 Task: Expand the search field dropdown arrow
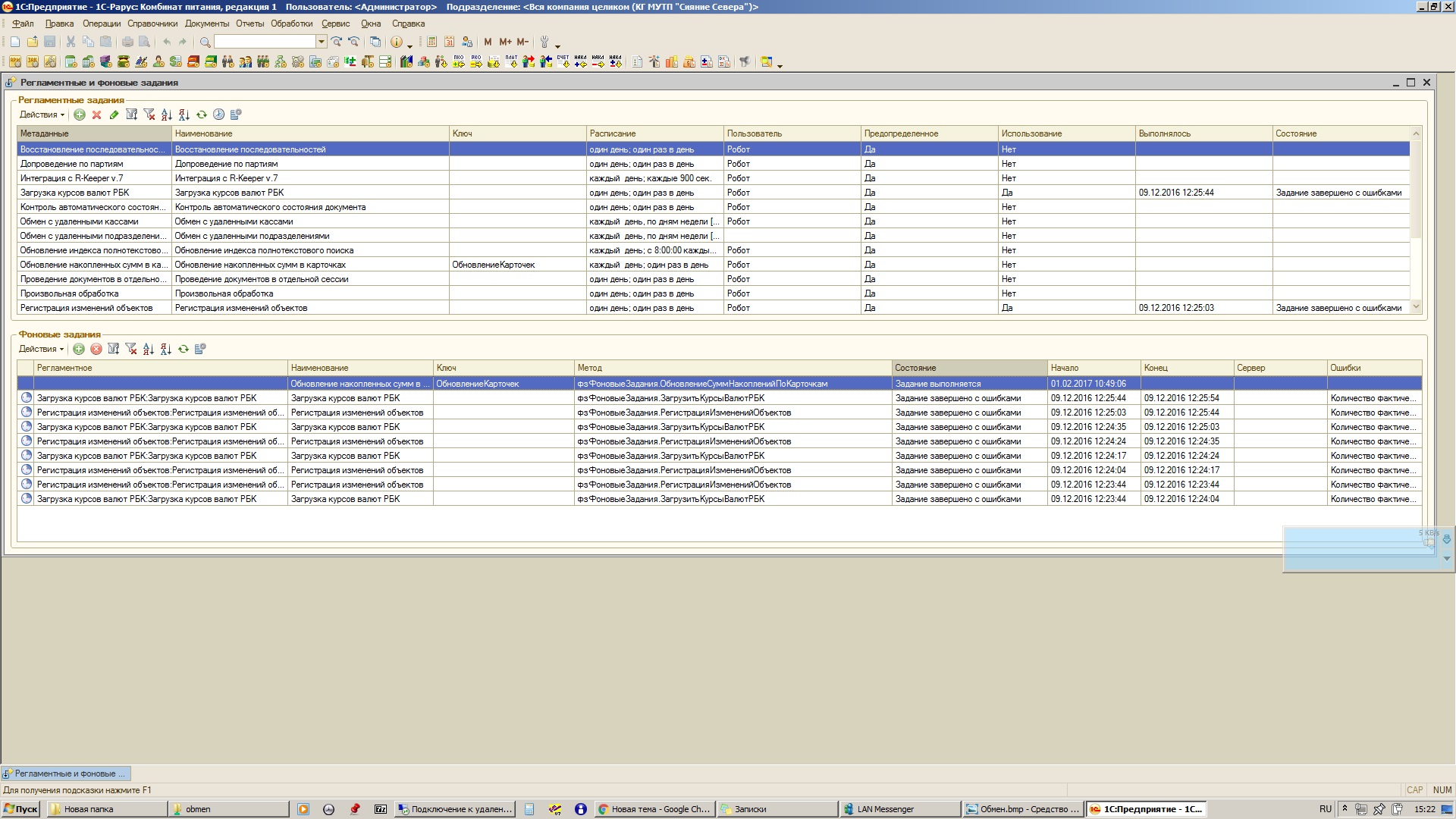322,42
